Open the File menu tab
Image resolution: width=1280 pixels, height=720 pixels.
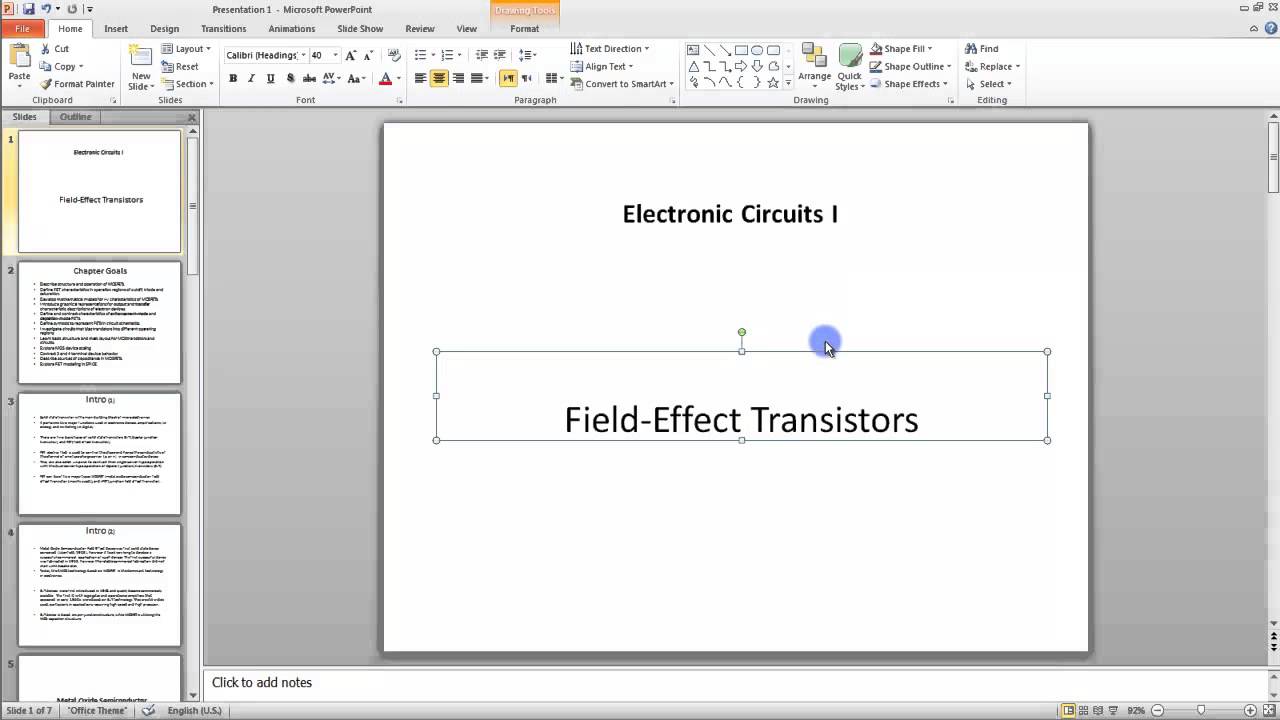22,29
